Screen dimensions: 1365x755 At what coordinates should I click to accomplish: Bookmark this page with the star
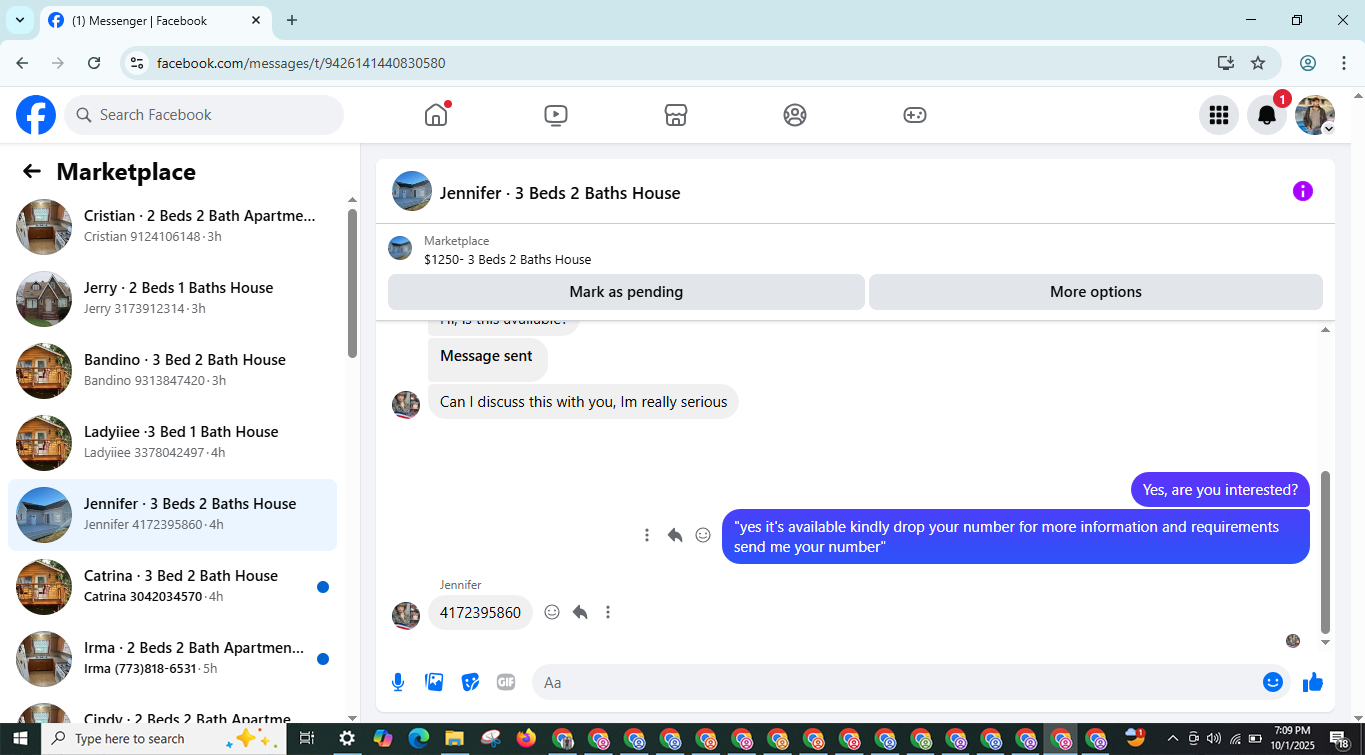1258,63
